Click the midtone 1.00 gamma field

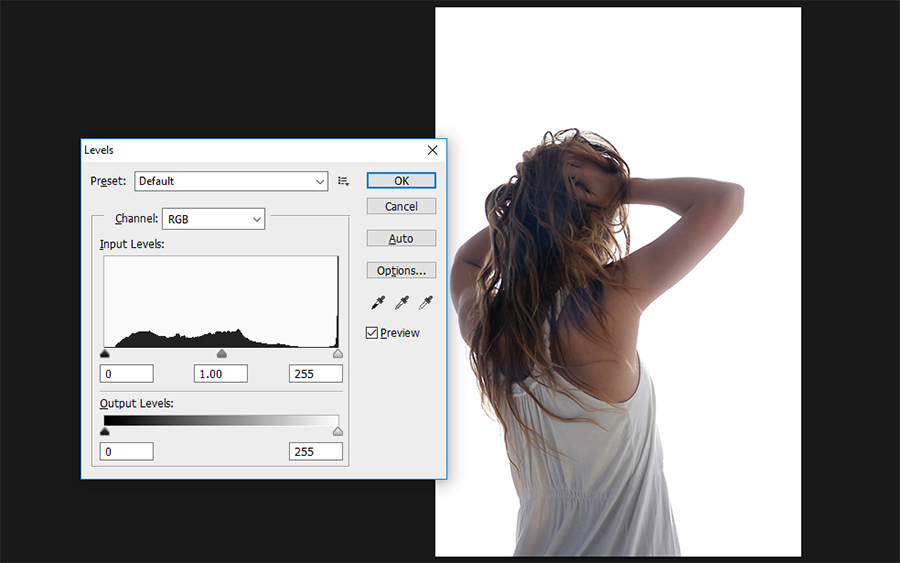coord(221,374)
